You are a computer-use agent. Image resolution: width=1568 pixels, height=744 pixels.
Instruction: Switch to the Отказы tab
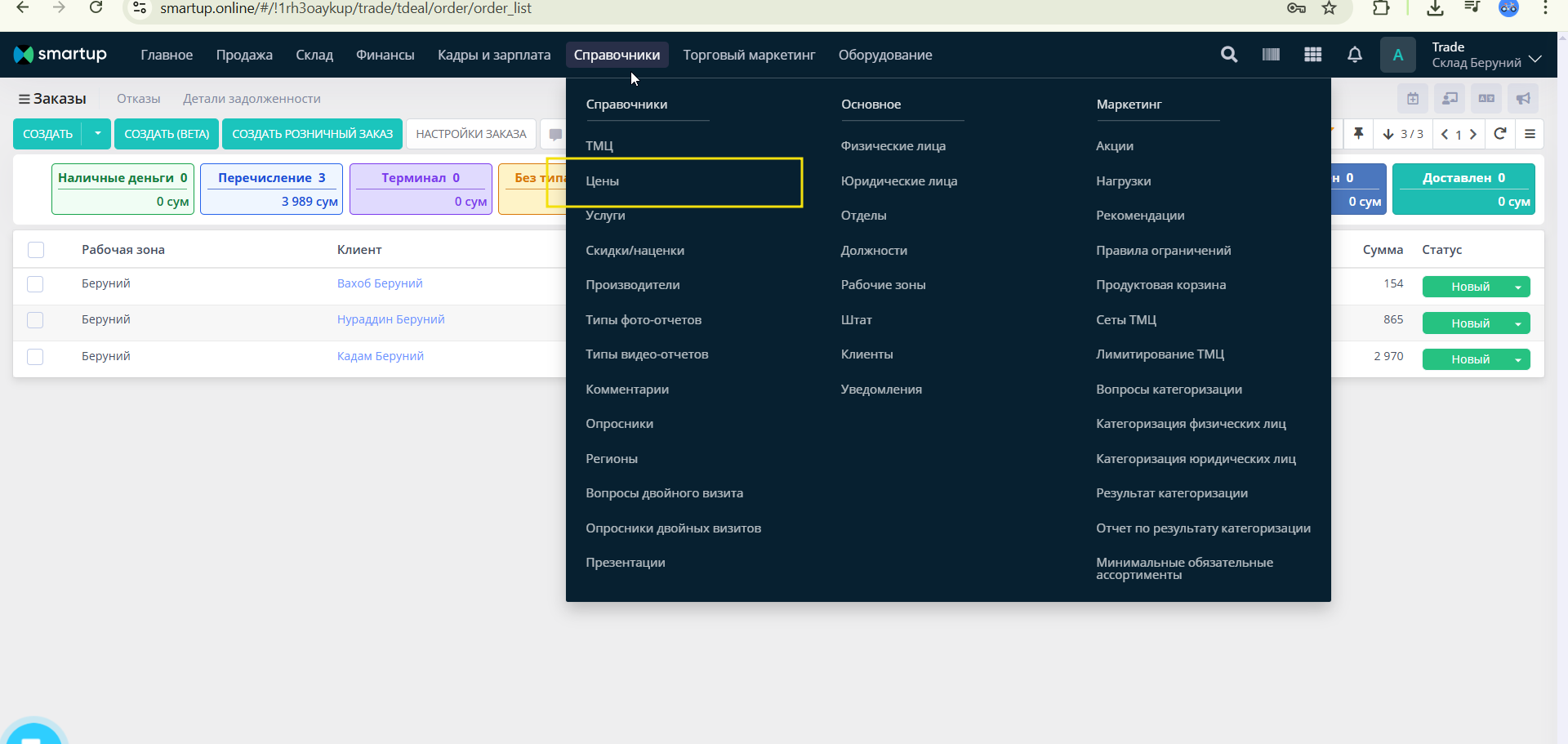[x=139, y=99]
